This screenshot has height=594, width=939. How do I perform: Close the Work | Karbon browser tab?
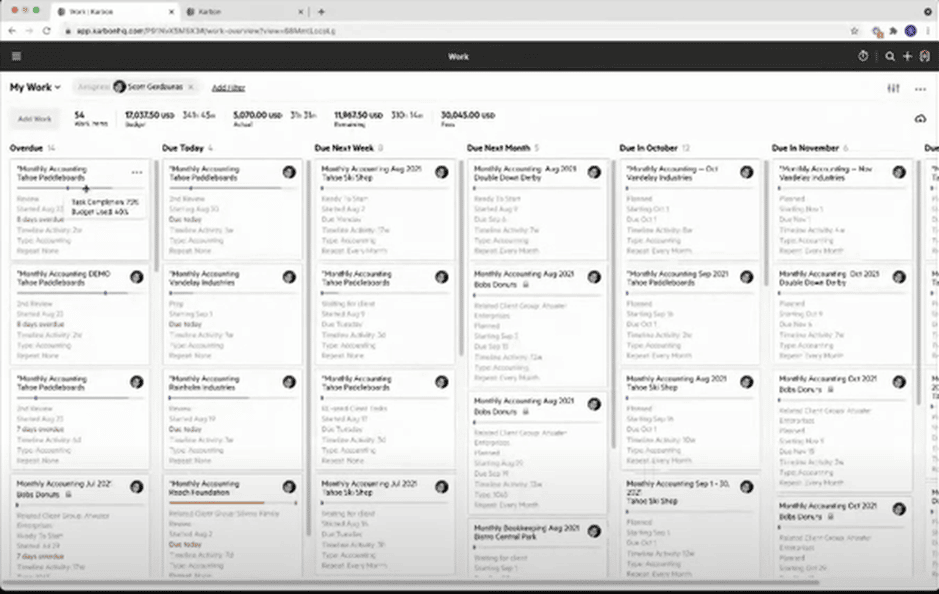[x=171, y=11]
